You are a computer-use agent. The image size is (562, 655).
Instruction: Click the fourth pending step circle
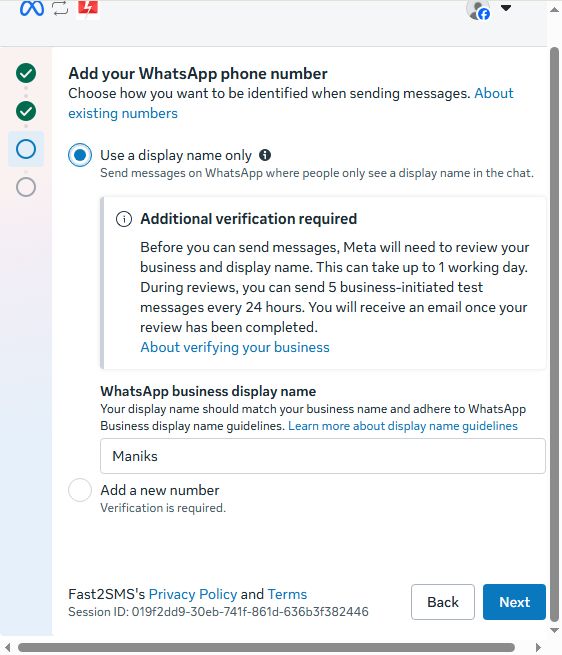(26, 187)
